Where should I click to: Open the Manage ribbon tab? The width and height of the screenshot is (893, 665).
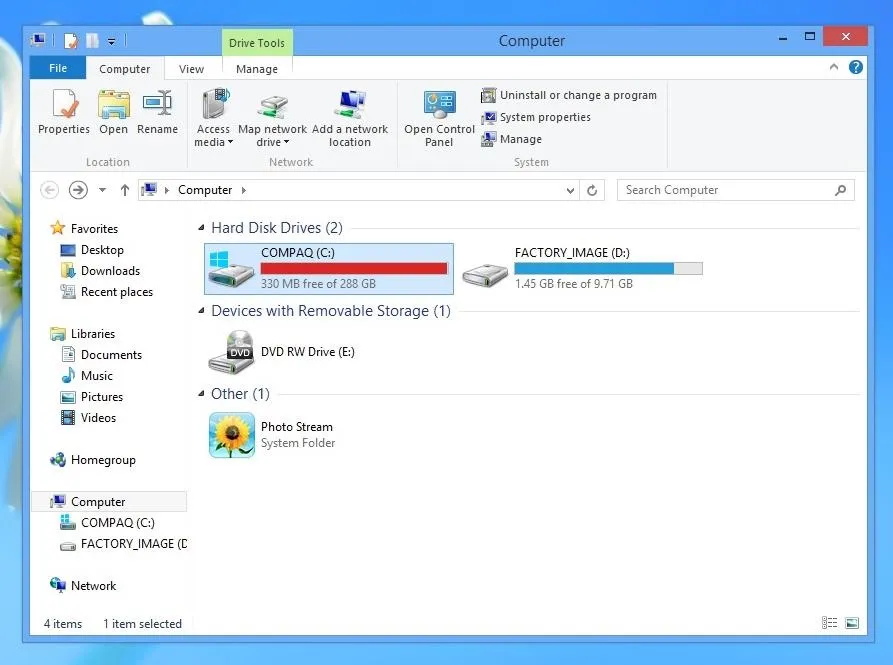pyautogui.click(x=257, y=69)
